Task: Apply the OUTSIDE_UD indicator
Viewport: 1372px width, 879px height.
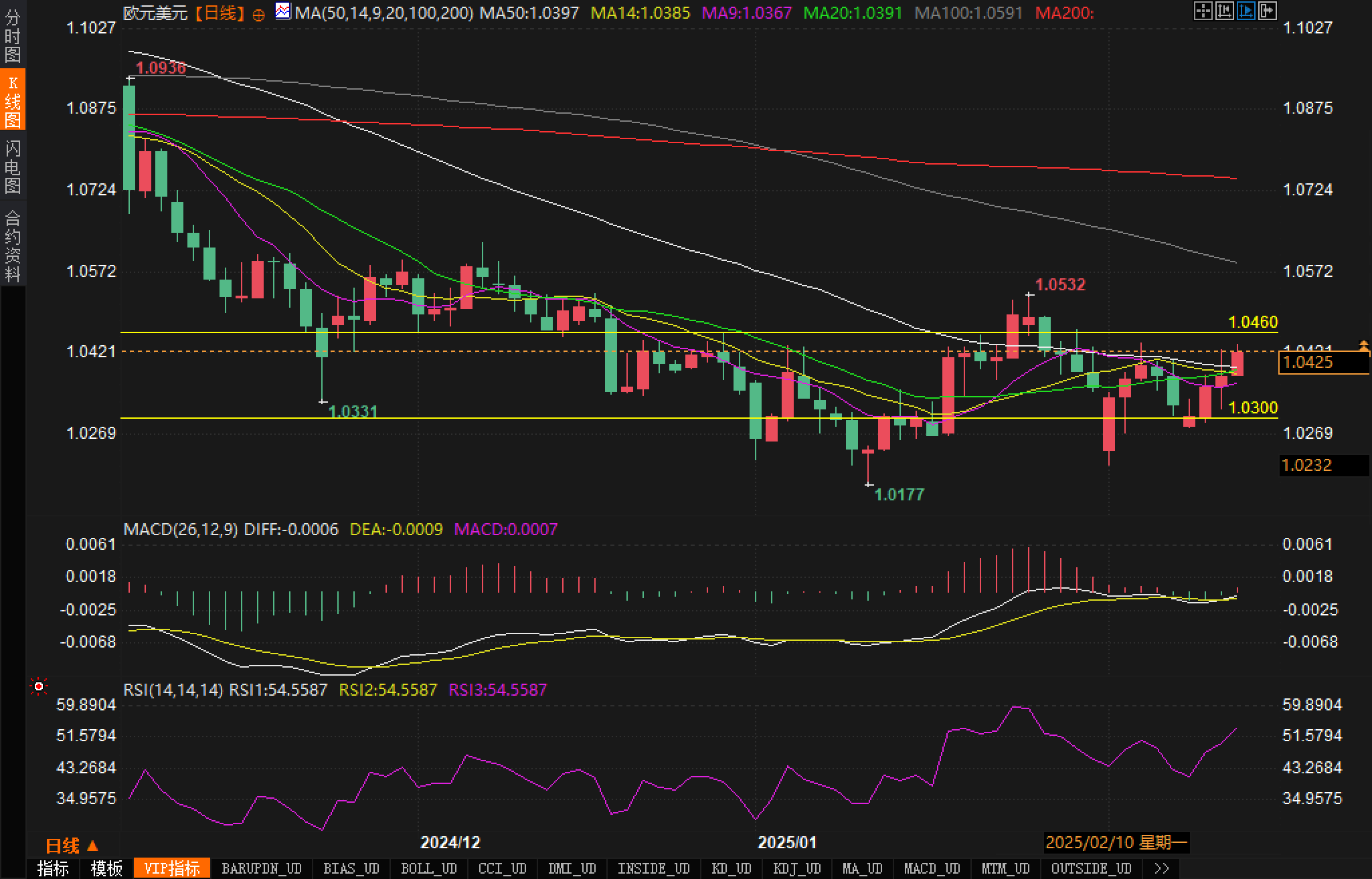Action: tap(1091, 868)
